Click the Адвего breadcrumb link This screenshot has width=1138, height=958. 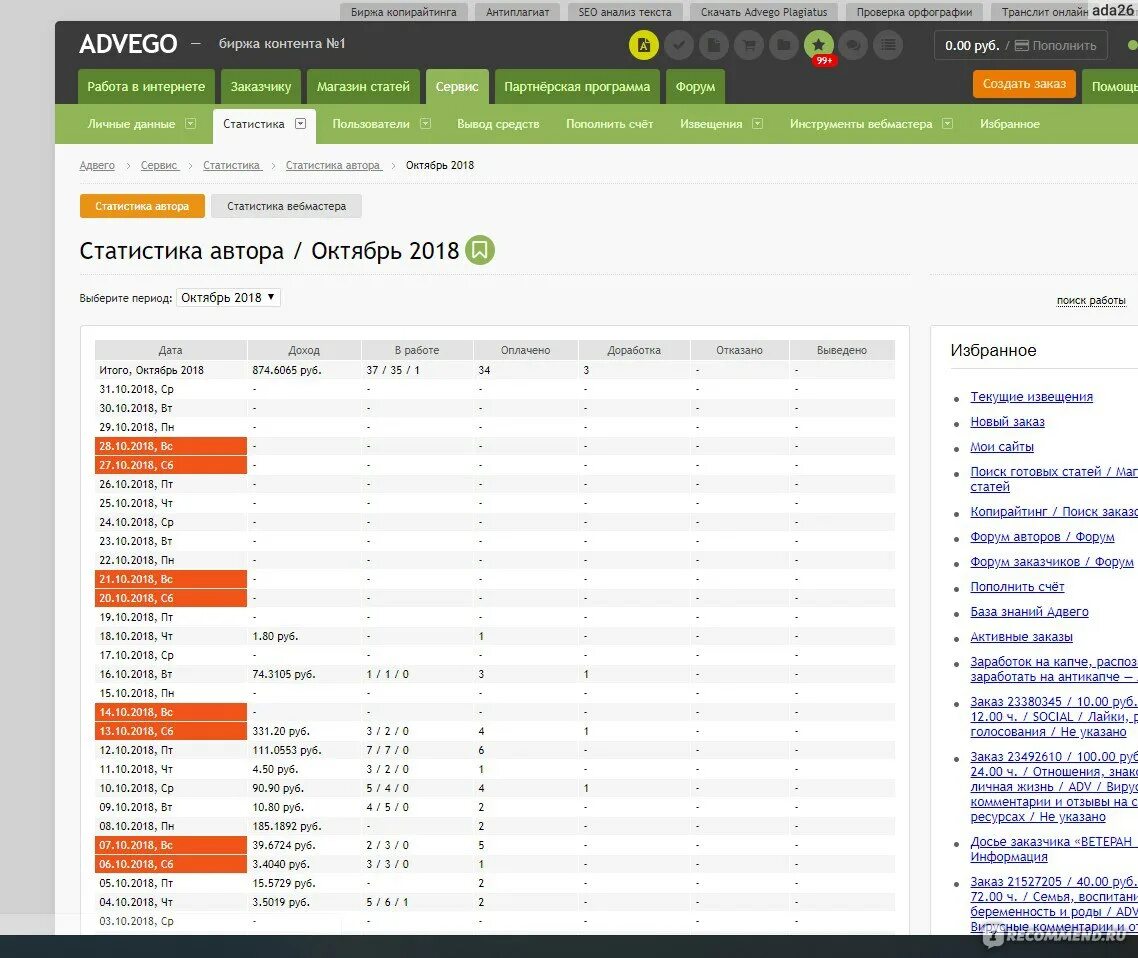(x=97, y=165)
